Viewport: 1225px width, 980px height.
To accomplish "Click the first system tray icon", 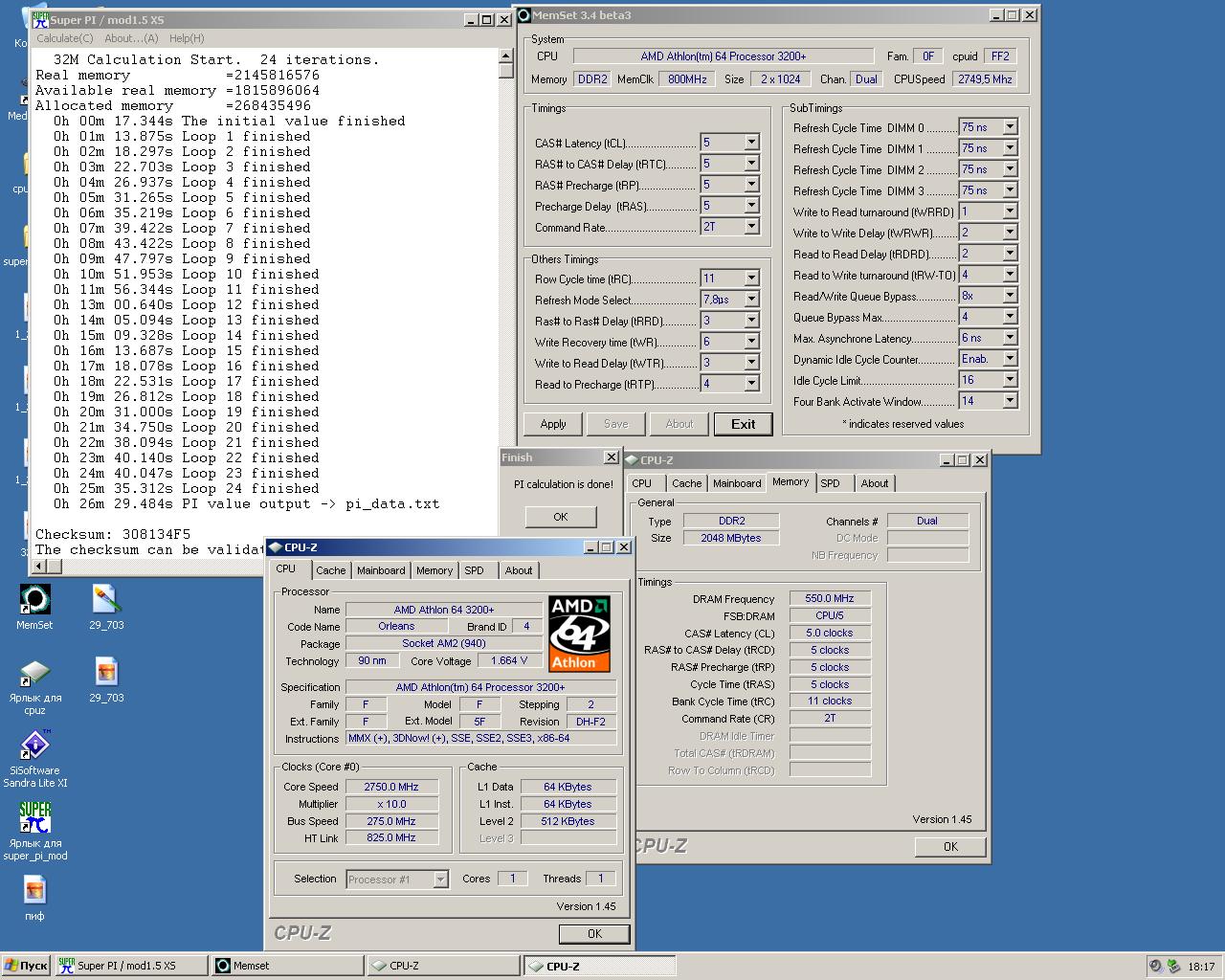I will 1156,967.
